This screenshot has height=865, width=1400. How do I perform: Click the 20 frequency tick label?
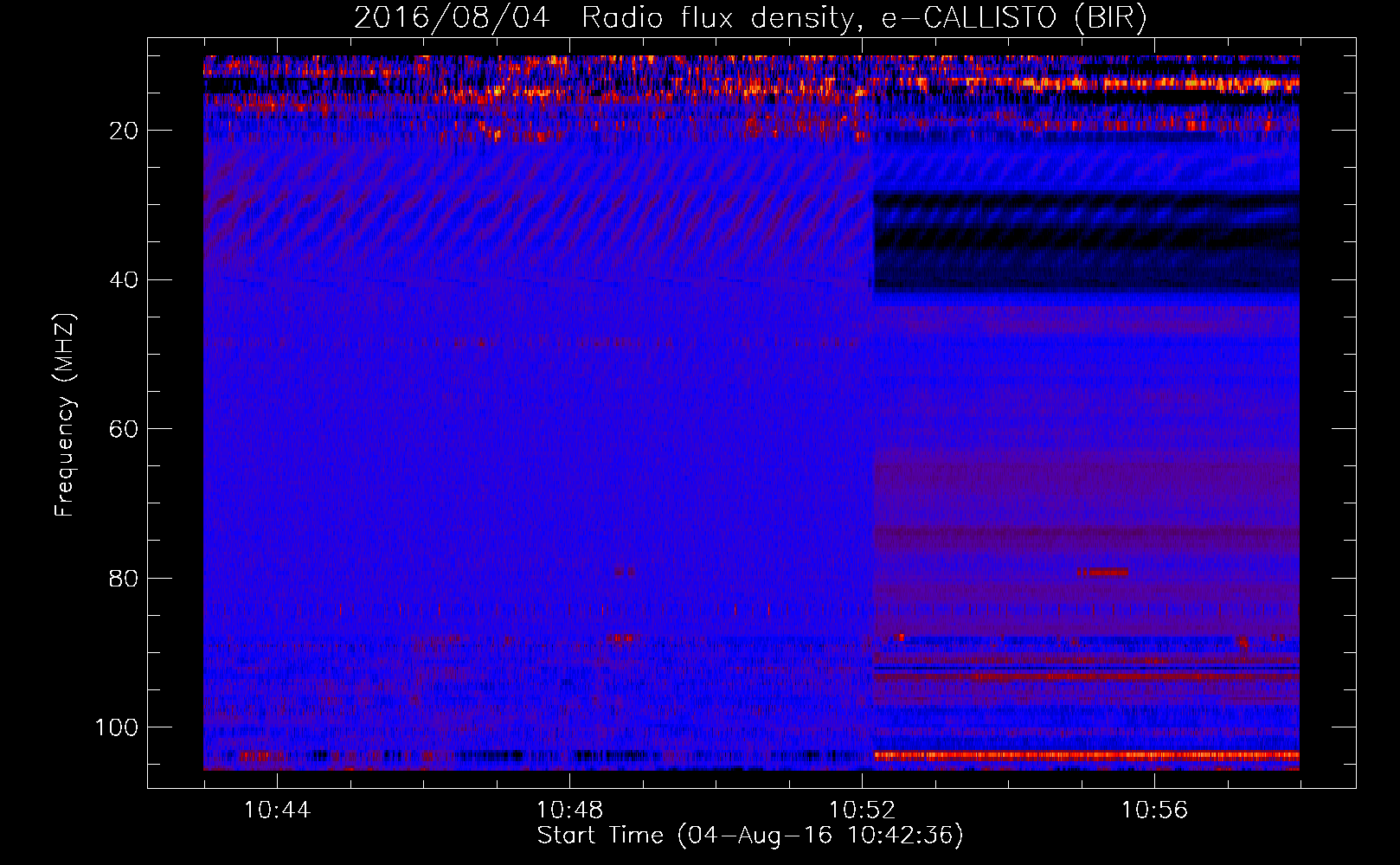[124, 131]
